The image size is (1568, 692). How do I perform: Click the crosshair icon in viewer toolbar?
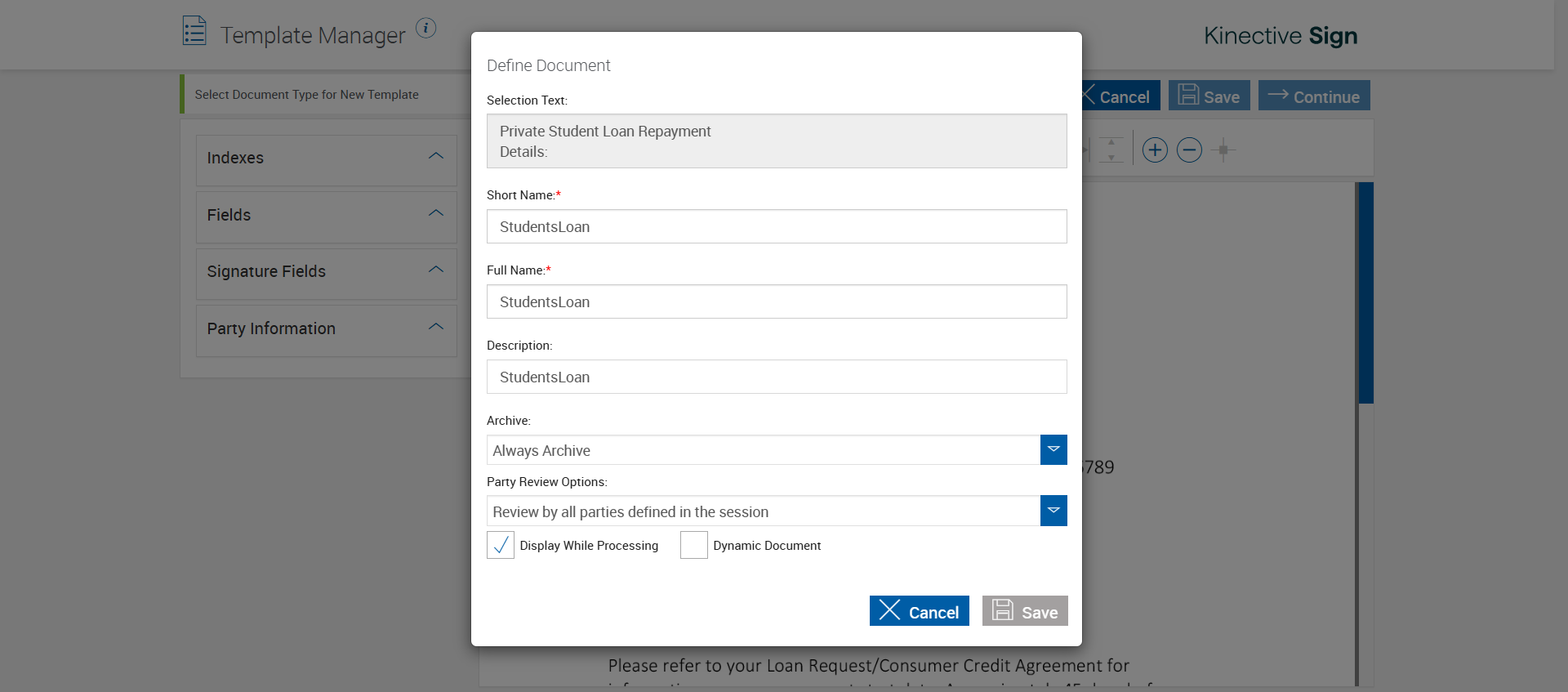1223,150
